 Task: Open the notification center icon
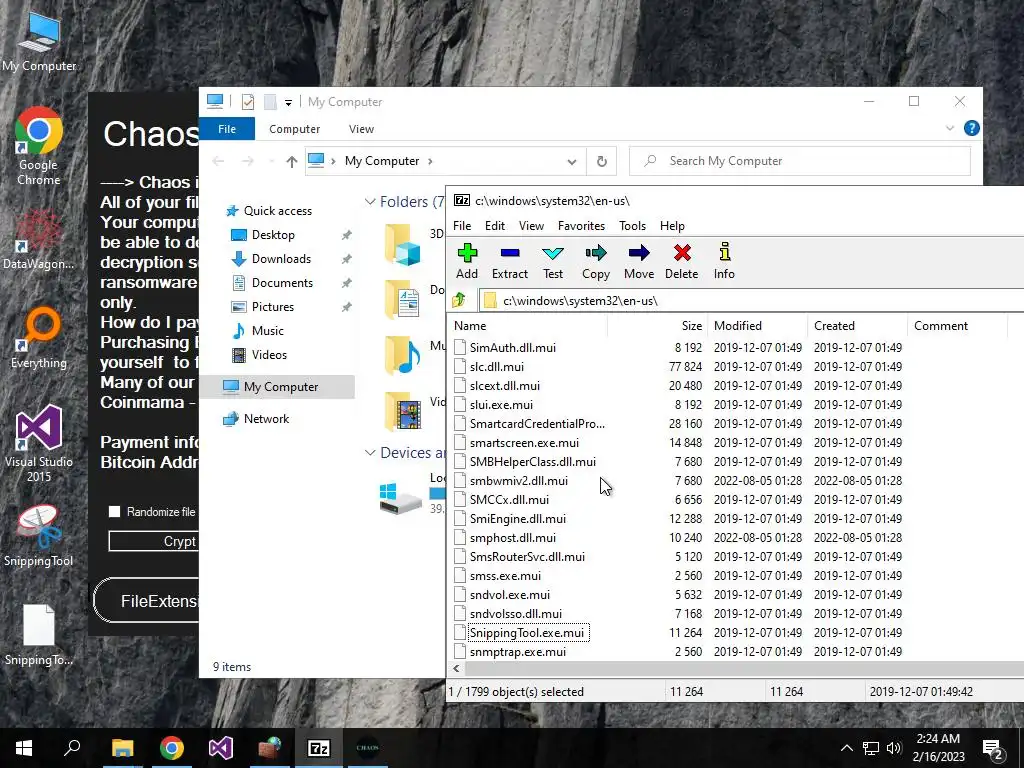pyautogui.click(x=993, y=748)
